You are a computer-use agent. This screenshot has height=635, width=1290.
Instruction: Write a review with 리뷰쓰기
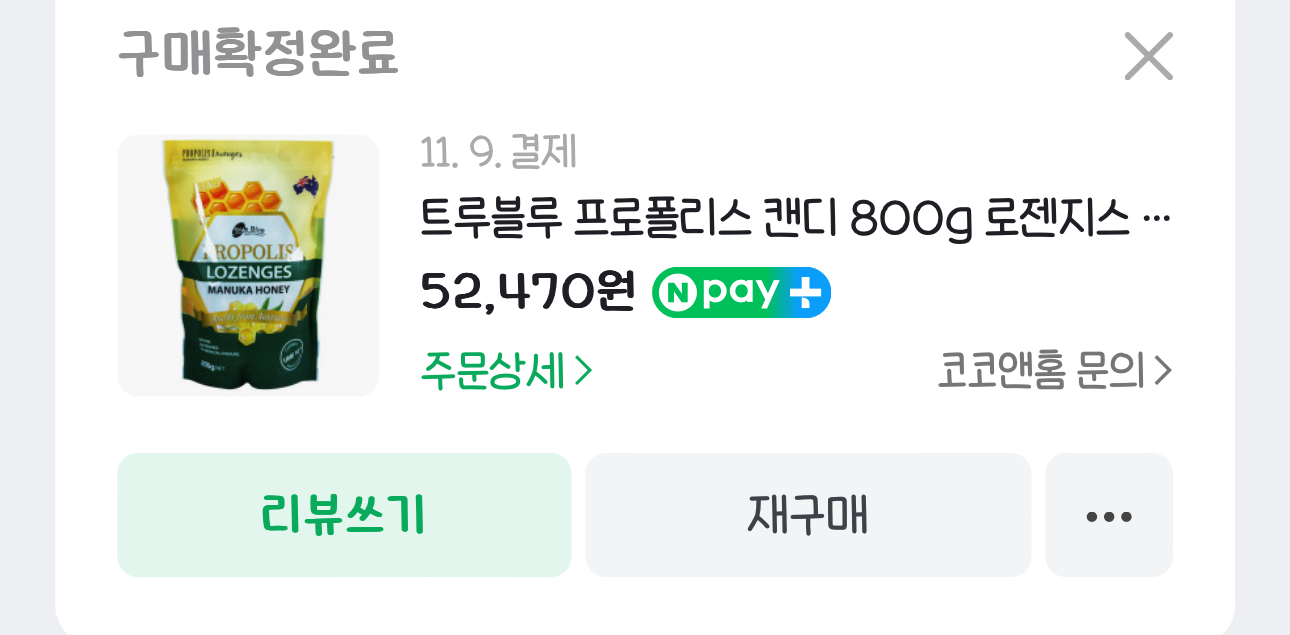(344, 516)
